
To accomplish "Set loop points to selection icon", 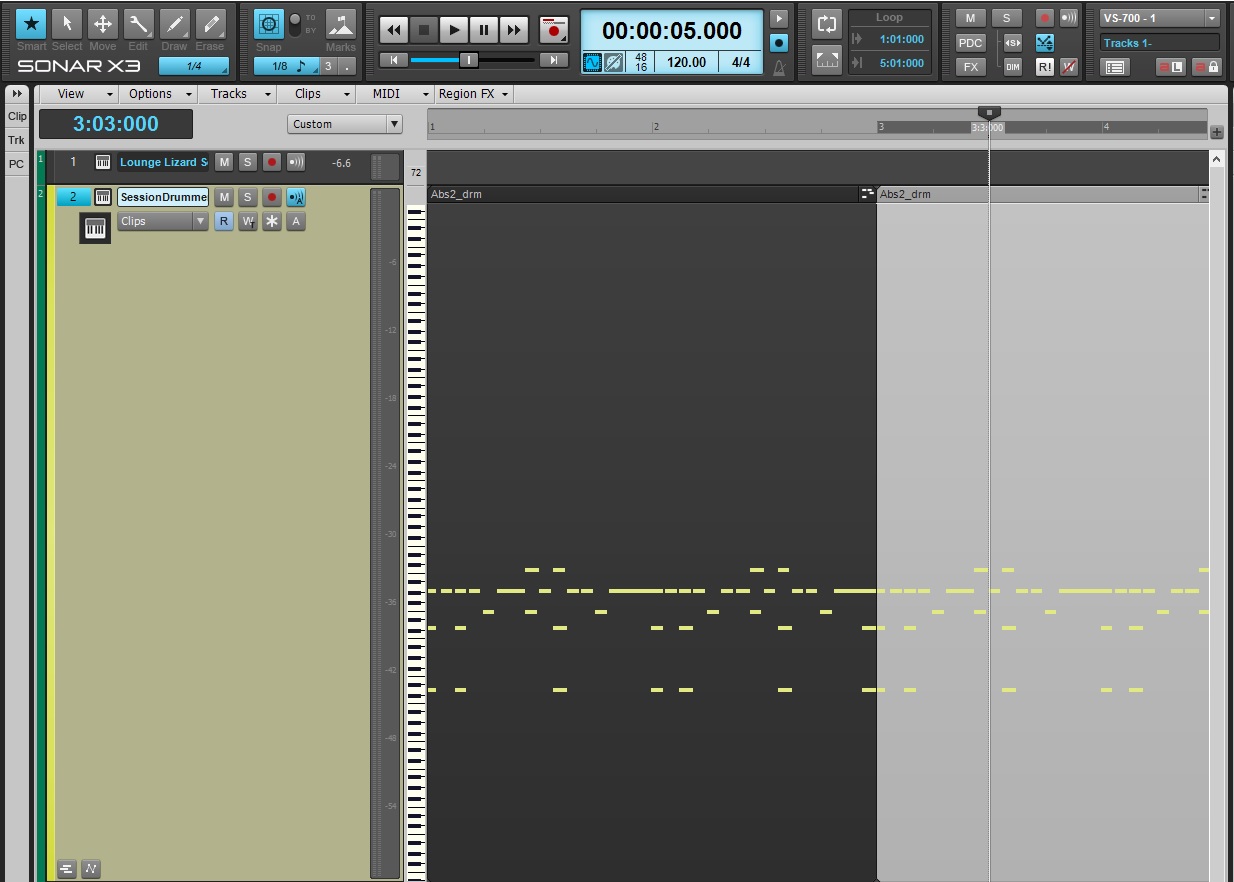I will click(x=827, y=60).
